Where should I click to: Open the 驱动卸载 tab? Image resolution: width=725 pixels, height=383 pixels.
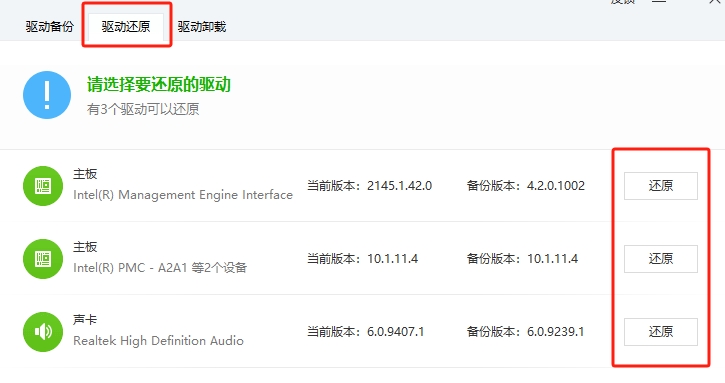[202, 27]
